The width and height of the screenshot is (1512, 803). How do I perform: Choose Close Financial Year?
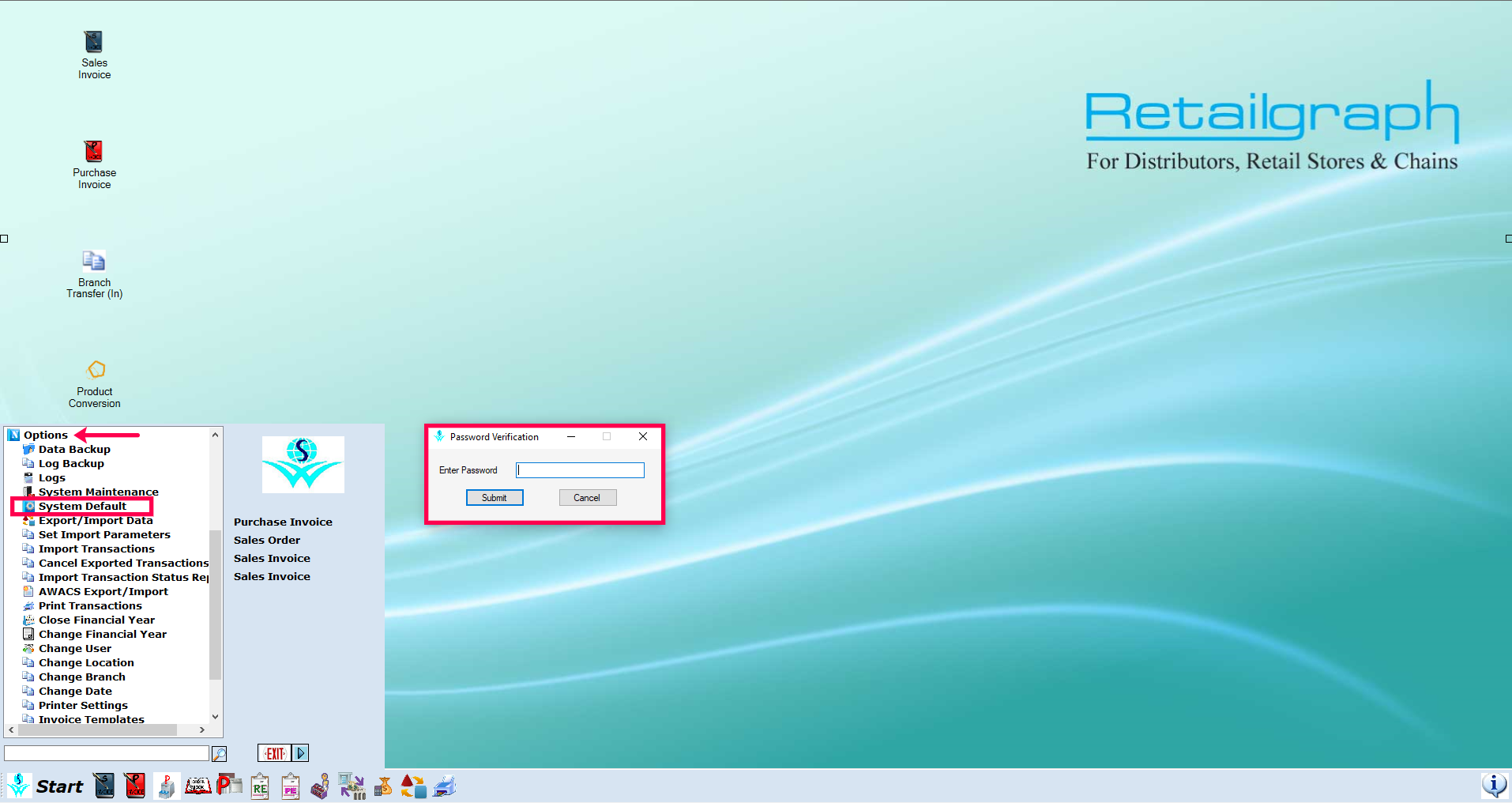[96, 620]
